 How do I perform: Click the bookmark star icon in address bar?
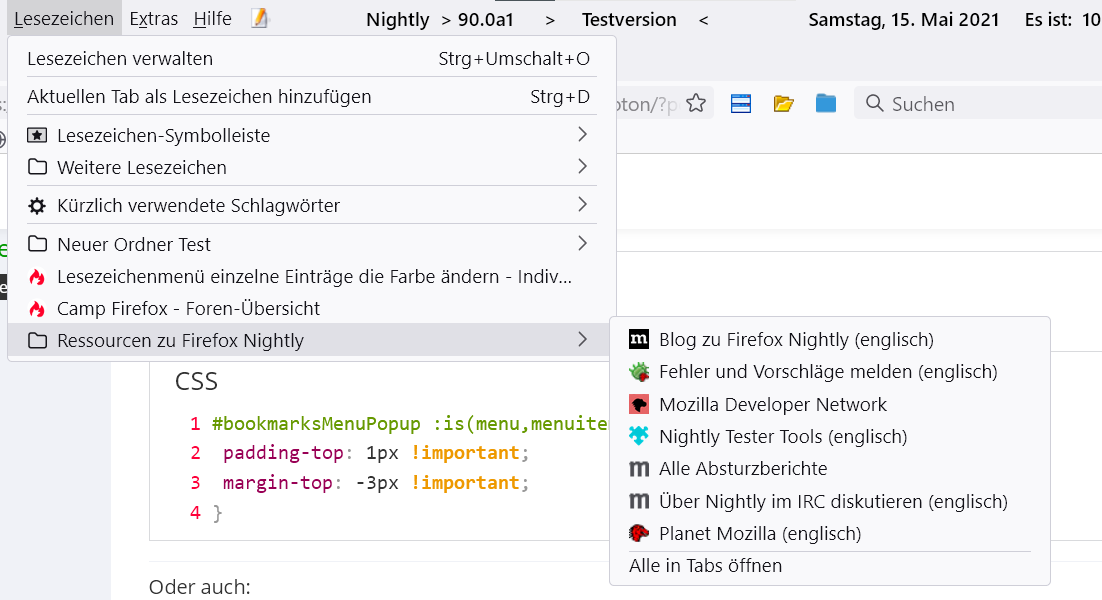coord(695,104)
